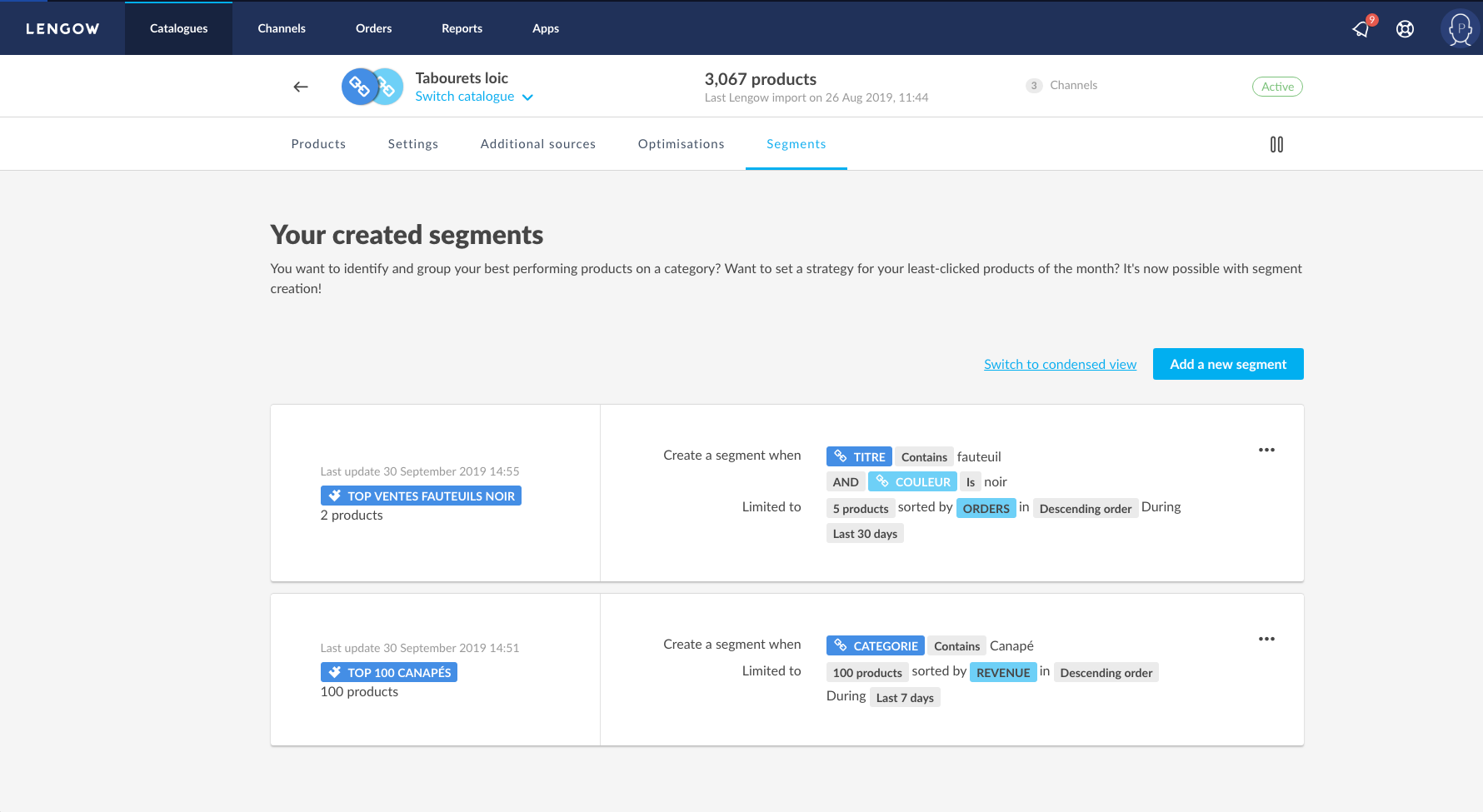Open the Reports menu
The image size is (1483, 812).
click(462, 28)
